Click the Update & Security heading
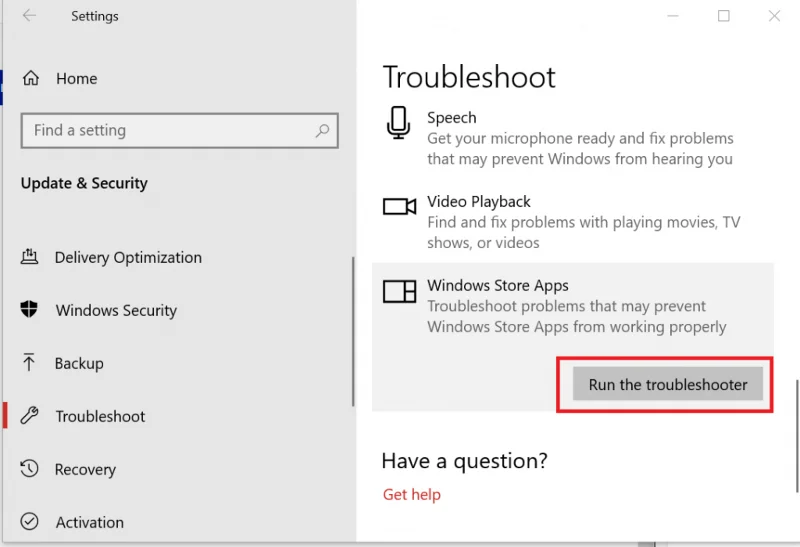Image resolution: width=800 pixels, height=547 pixels. (x=84, y=183)
